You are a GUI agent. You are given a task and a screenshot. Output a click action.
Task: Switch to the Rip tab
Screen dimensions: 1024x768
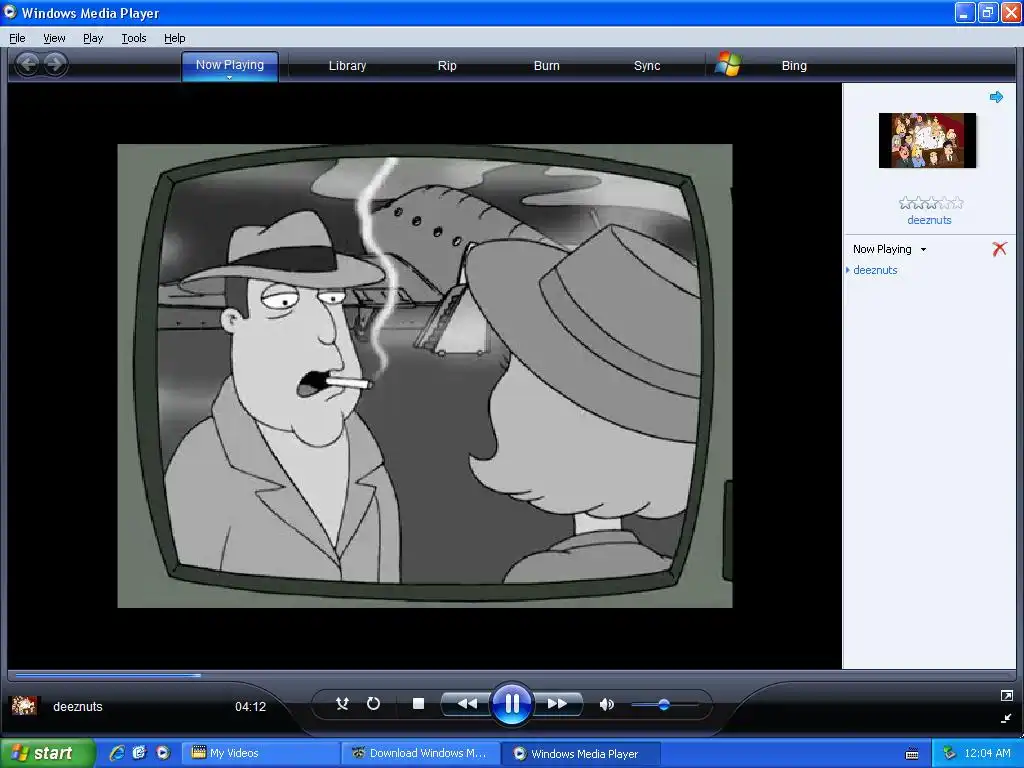click(x=447, y=65)
